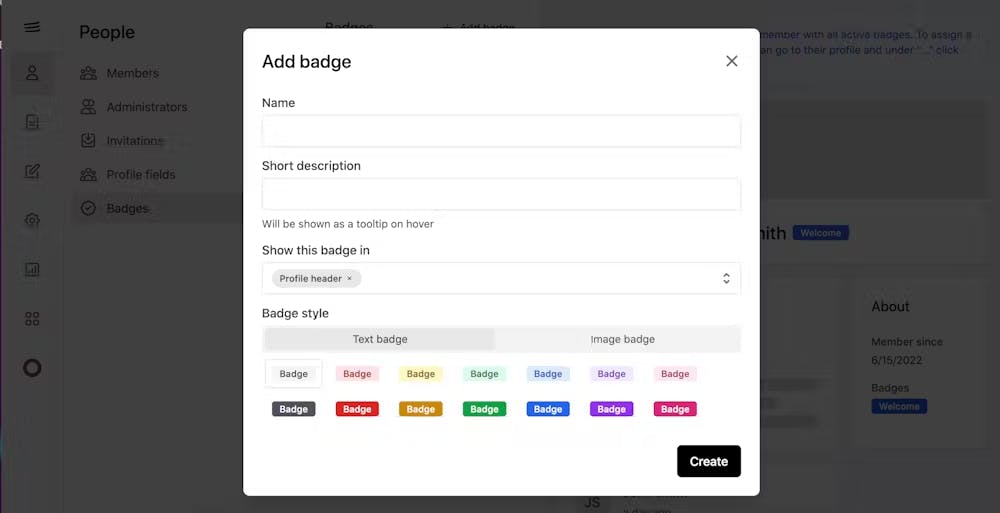Viewport: 1000px width, 513px height.
Task: Open the settings gear sidebar icon
Action: click(x=32, y=220)
